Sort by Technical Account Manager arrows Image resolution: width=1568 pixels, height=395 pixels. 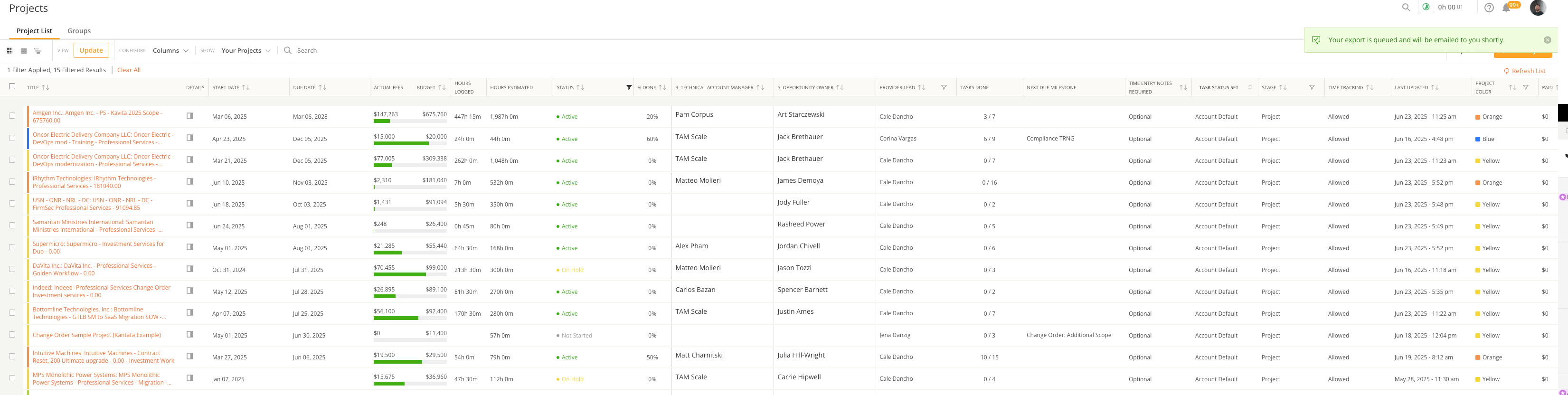tap(760, 88)
